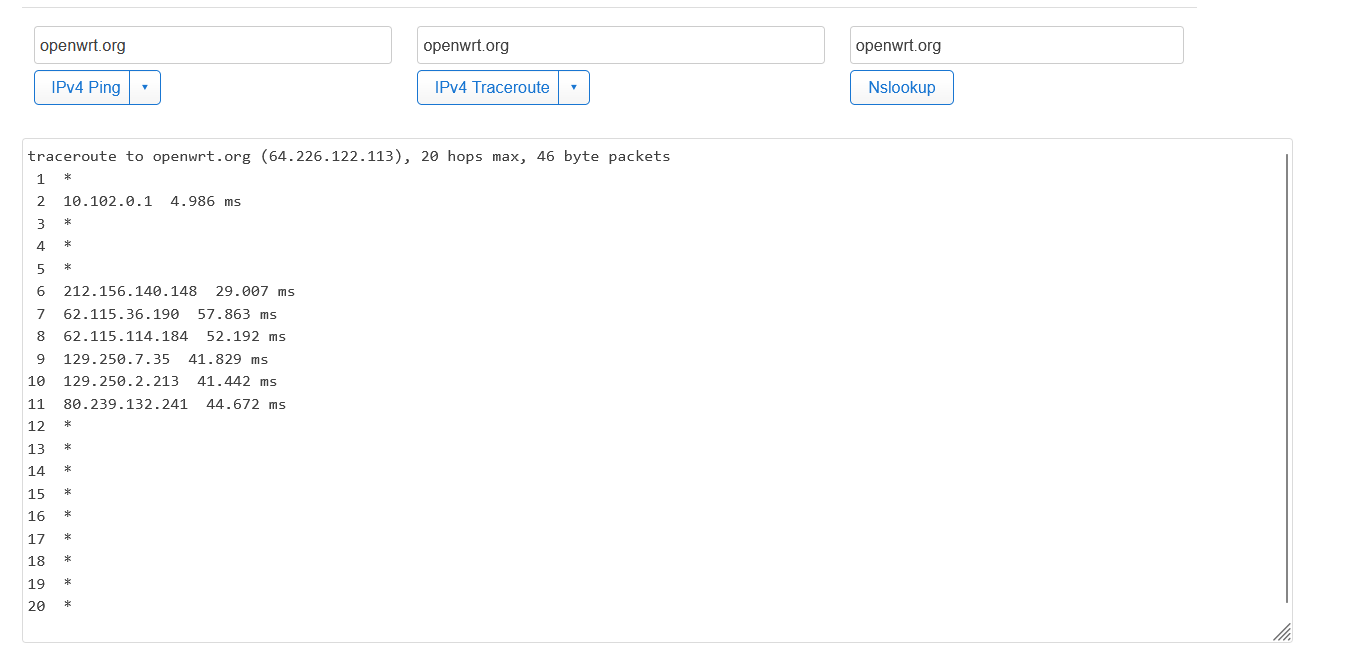The height and width of the screenshot is (653, 1365).
Task: Click the 41.829 ms latency value
Action: [228, 359]
